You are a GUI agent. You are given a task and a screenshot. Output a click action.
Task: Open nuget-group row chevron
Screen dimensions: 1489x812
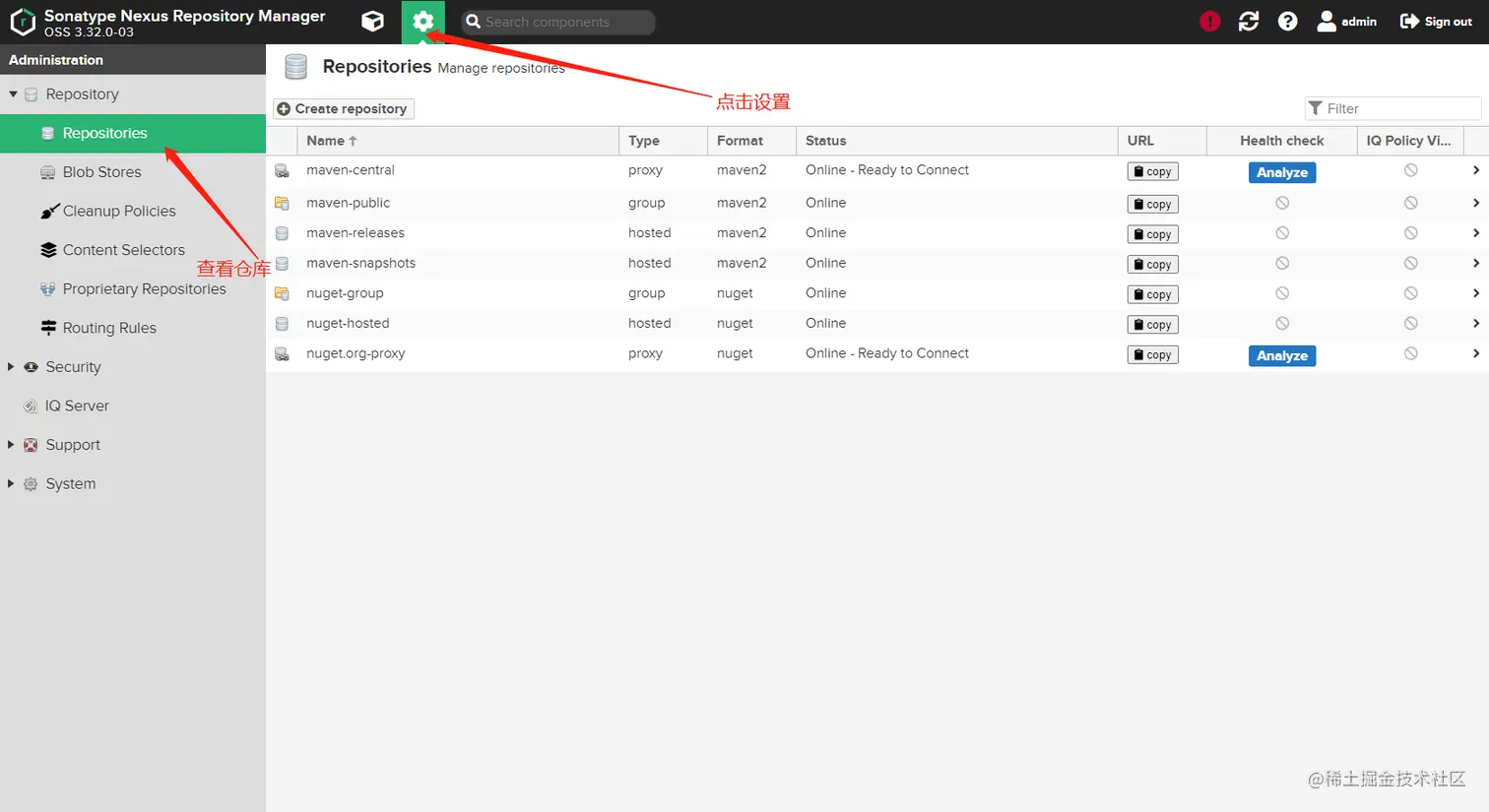(1475, 293)
